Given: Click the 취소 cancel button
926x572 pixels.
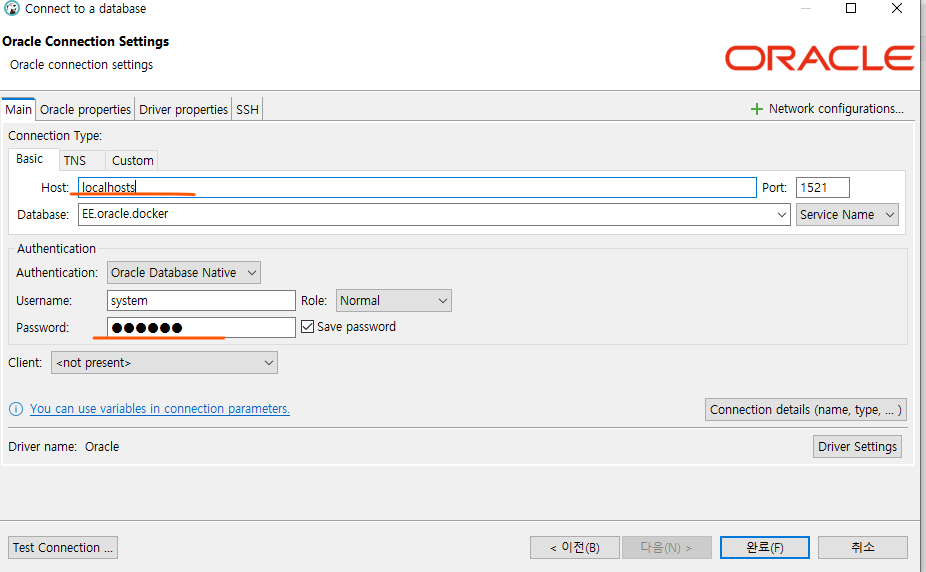Looking at the screenshot, I should (863, 547).
